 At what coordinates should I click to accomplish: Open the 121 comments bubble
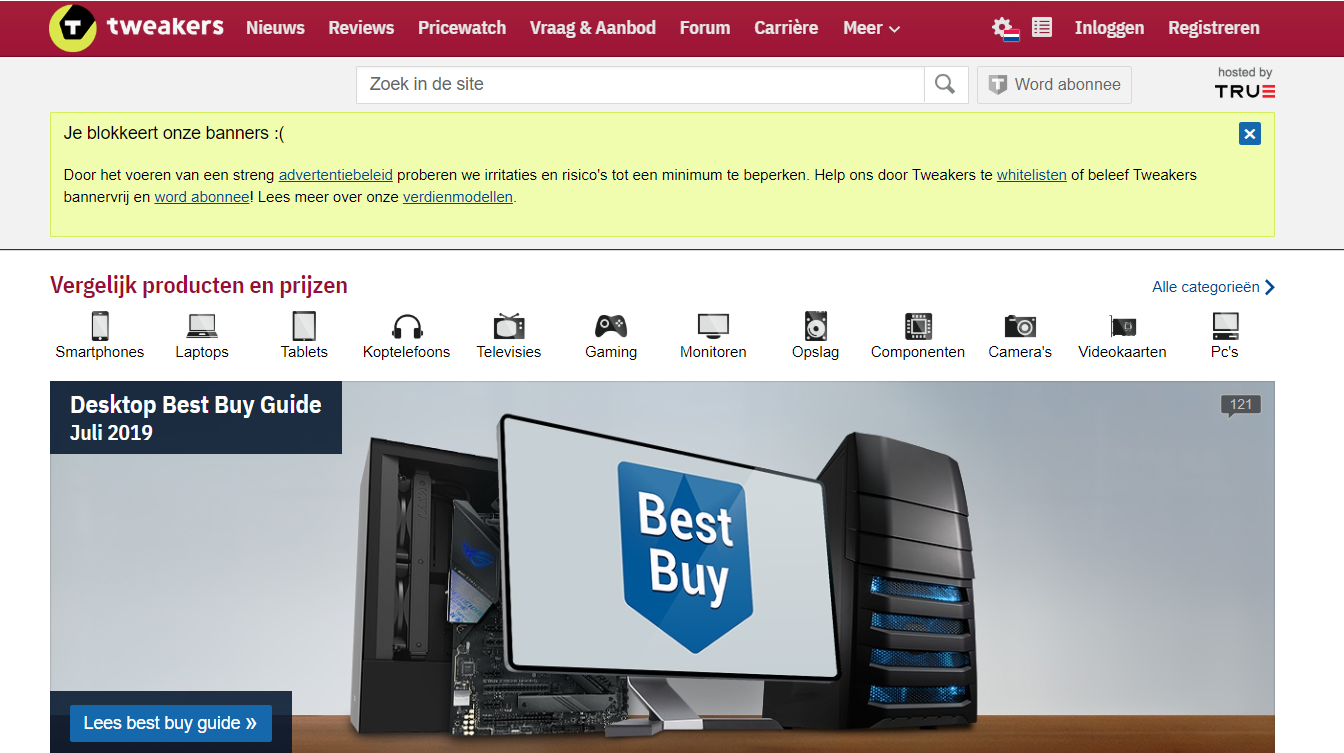pyautogui.click(x=1241, y=405)
